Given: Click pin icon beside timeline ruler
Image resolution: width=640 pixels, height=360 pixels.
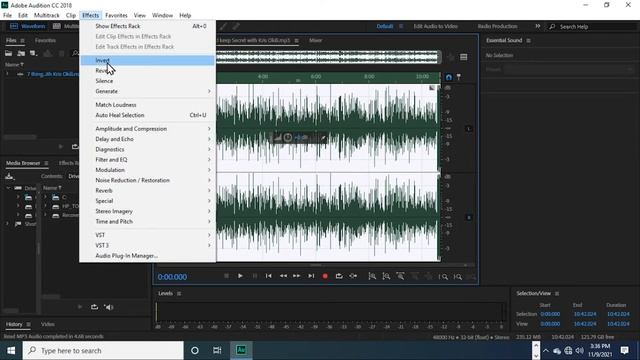Looking at the screenshot, I should pyautogui.click(x=459, y=77).
